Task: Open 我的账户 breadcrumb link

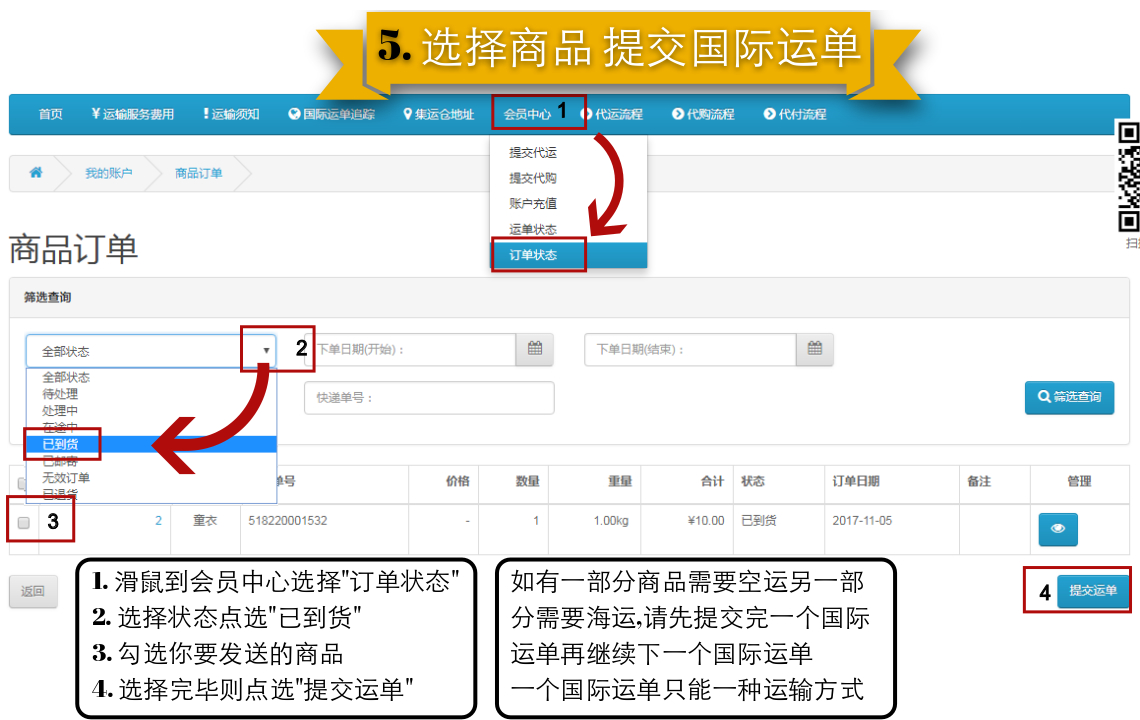Action: 108,173
